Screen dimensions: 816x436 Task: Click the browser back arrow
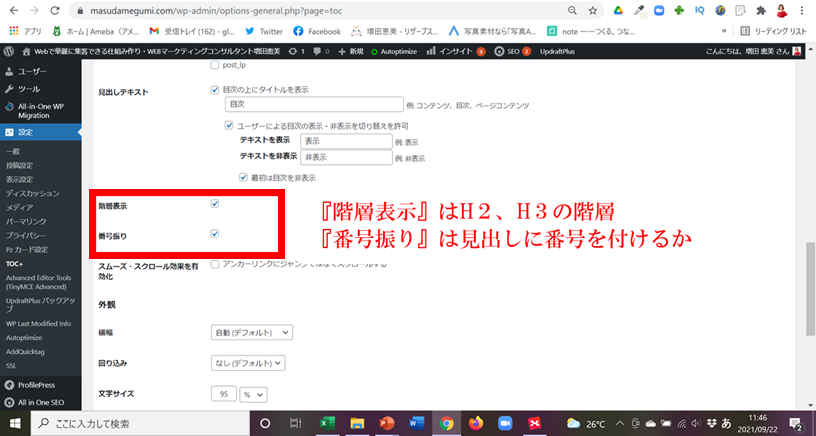pyautogui.click(x=14, y=10)
